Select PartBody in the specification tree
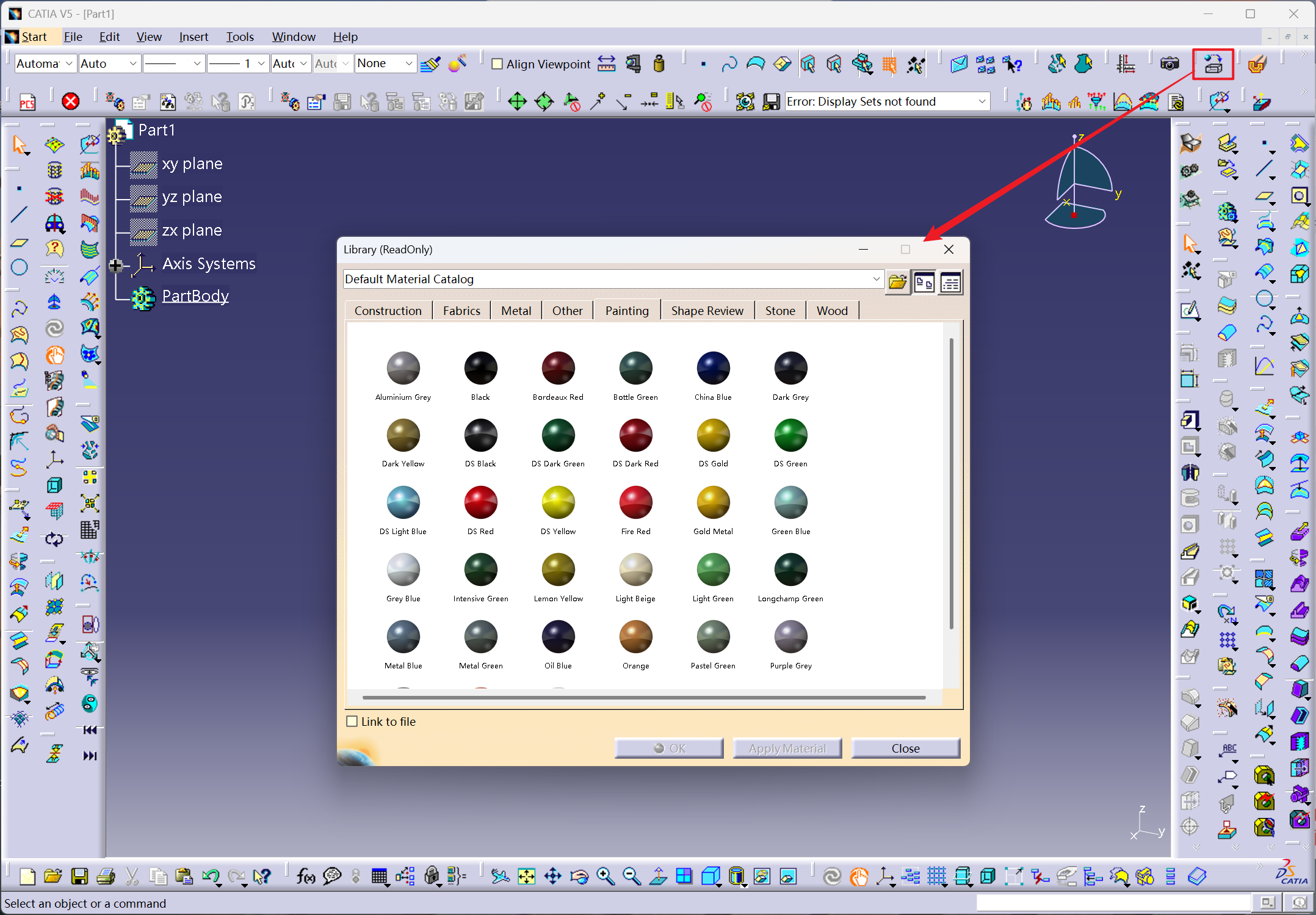Screen dimensions: 1316x915 (195, 296)
